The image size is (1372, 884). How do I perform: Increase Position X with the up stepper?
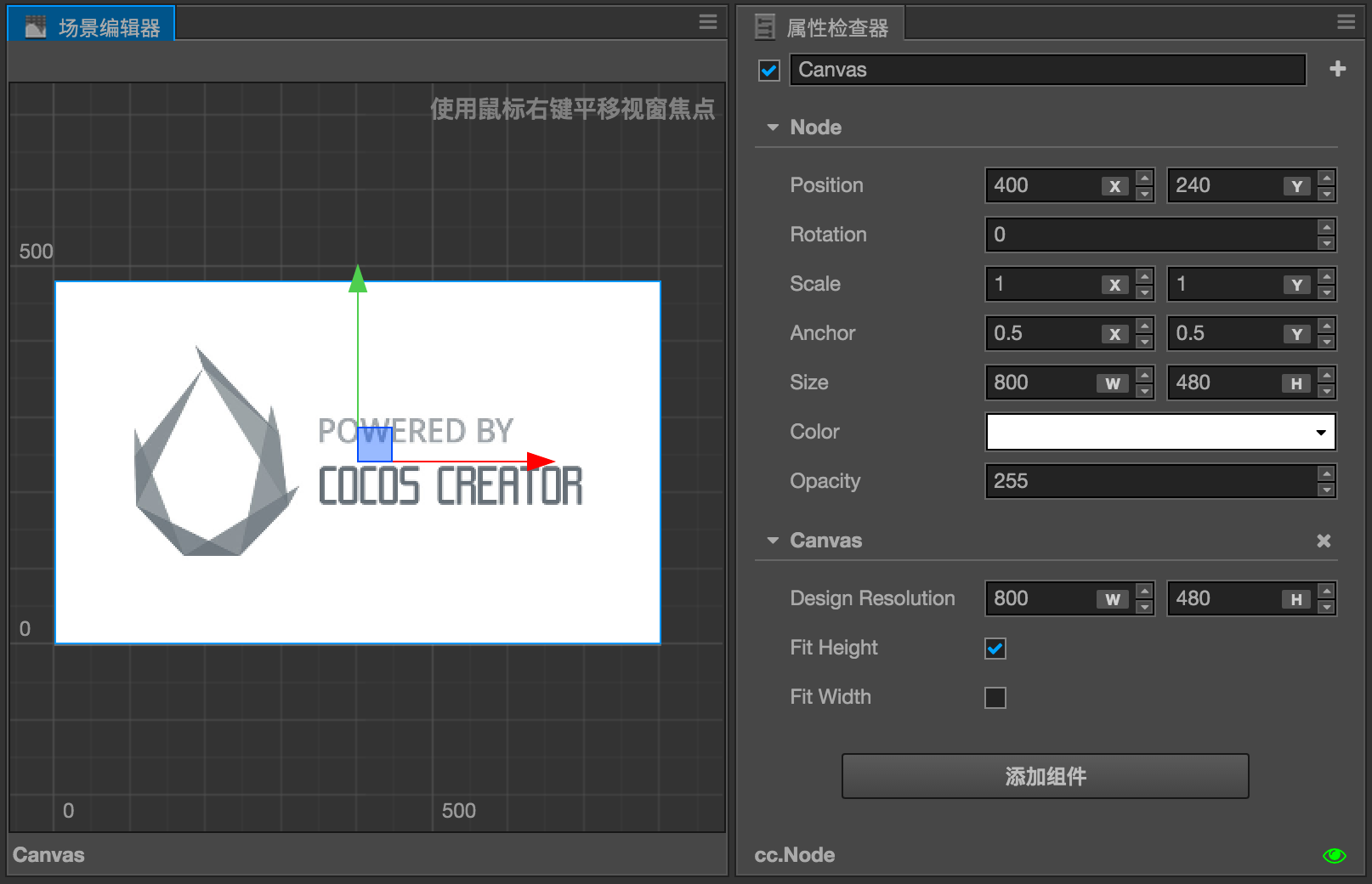(x=1145, y=178)
